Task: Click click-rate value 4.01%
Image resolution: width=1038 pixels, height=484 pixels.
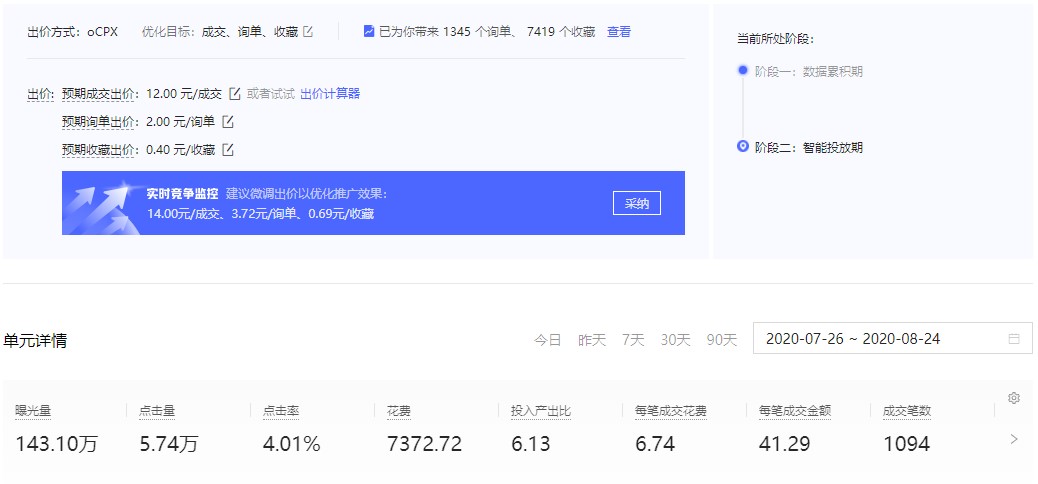Action: 292,444
